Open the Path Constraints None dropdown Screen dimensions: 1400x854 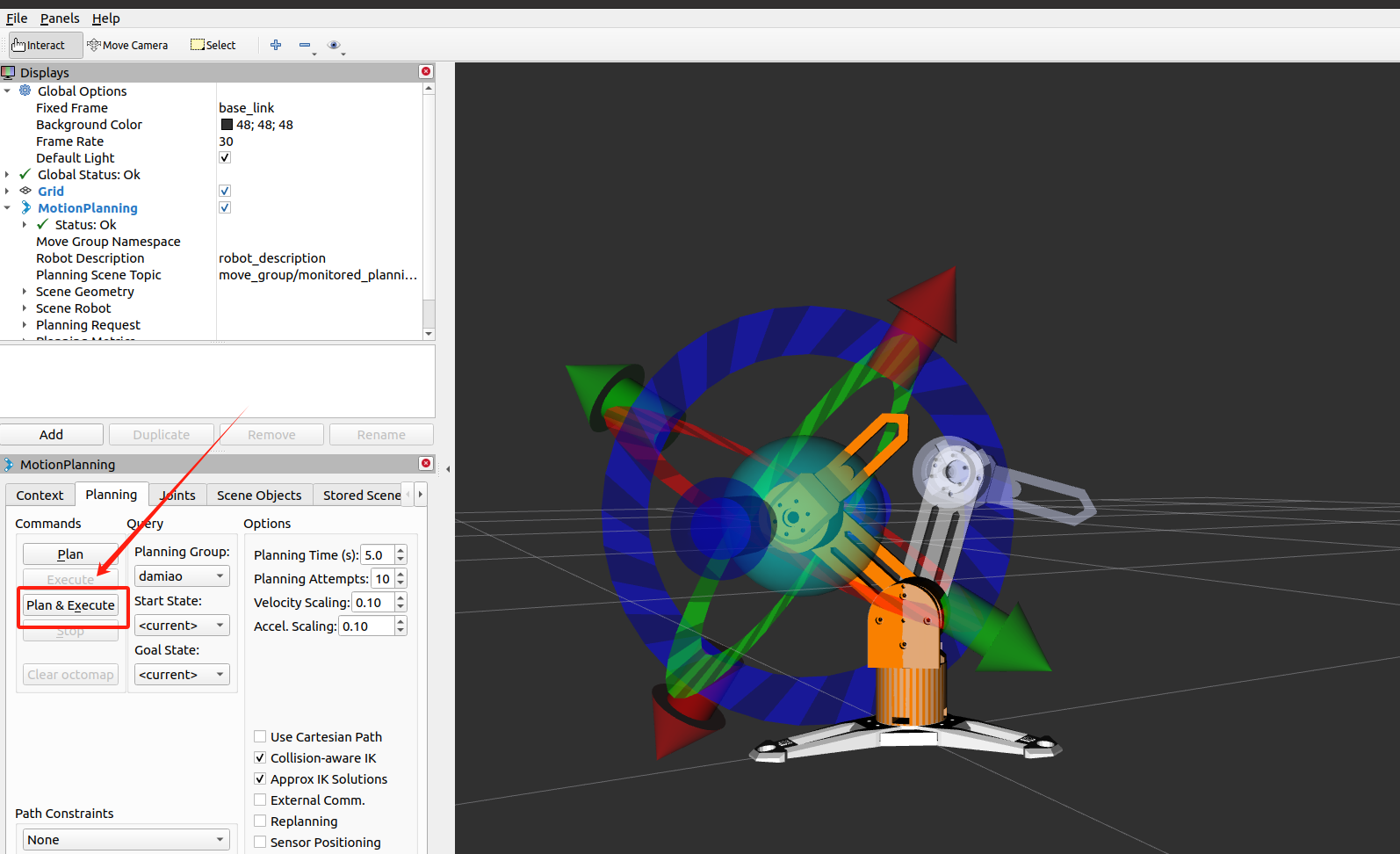coord(126,839)
